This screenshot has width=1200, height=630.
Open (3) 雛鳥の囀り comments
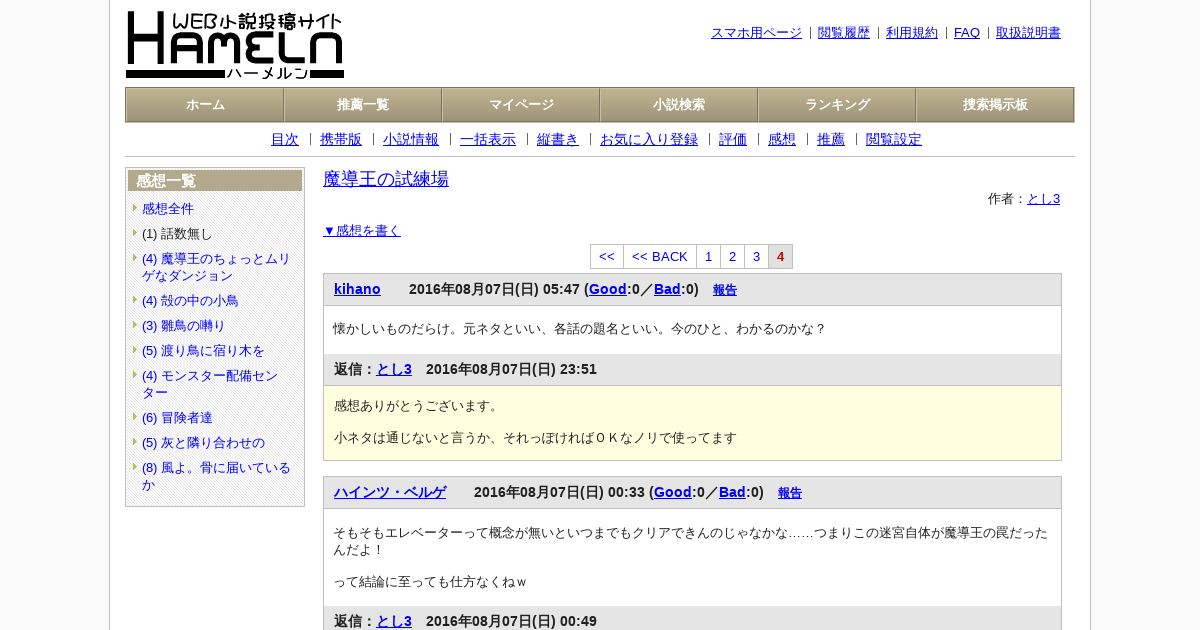tap(184, 326)
